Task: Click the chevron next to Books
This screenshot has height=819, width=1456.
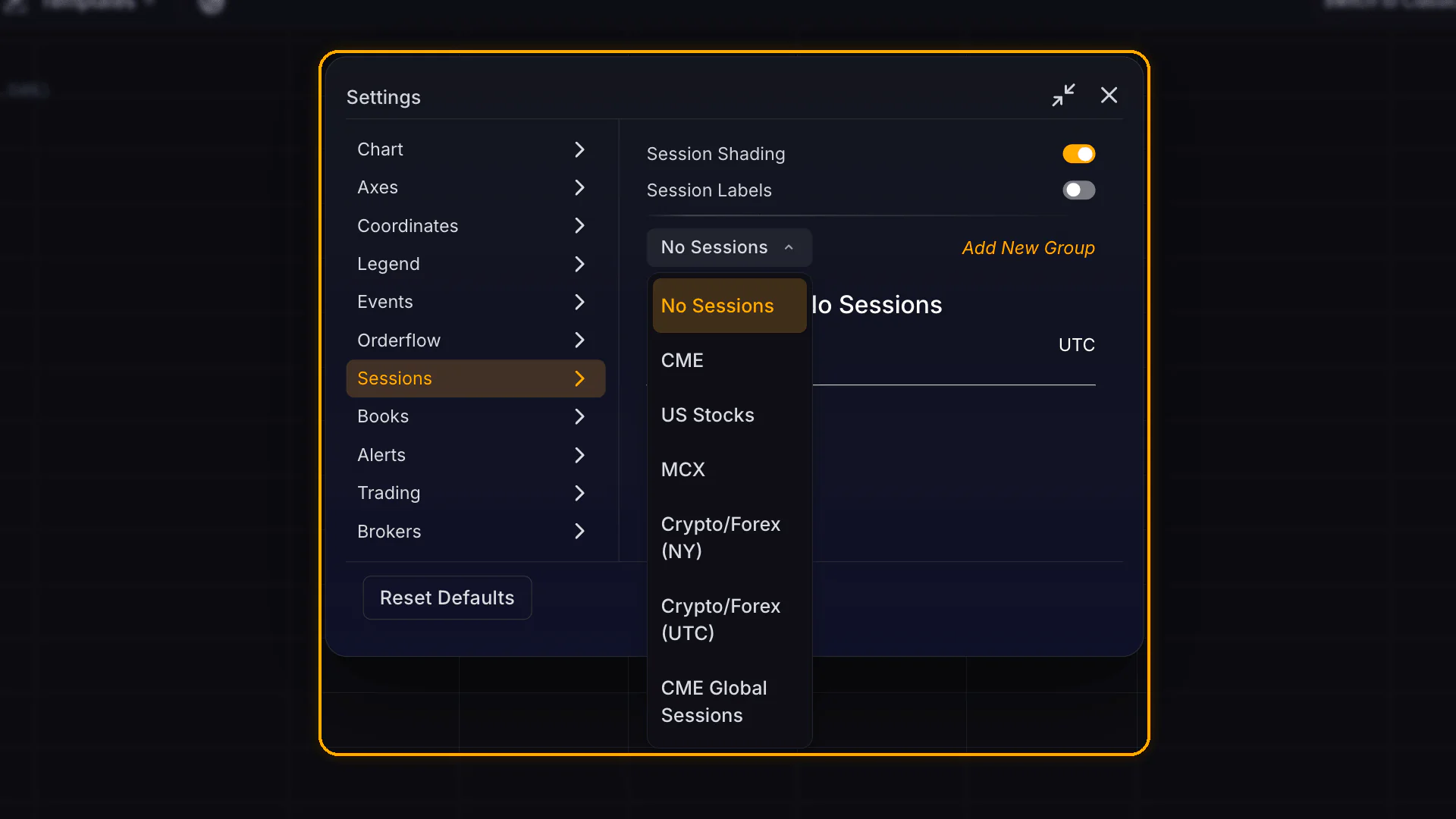Action: click(579, 416)
